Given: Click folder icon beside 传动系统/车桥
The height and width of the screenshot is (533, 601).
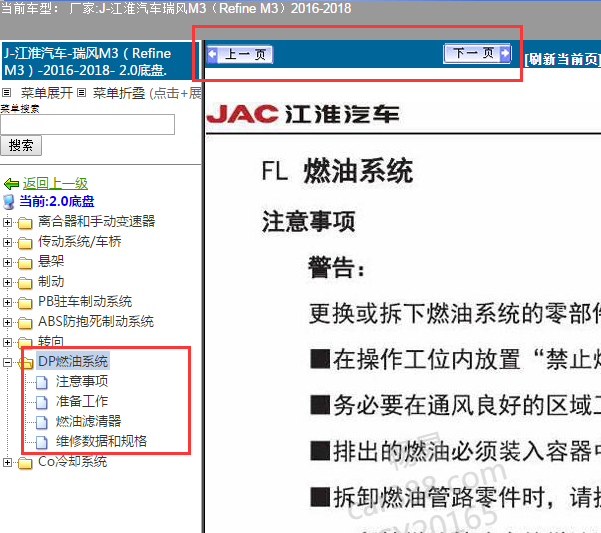Looking at the screenshot, I should pyautogui.click(x=25, y=243).
